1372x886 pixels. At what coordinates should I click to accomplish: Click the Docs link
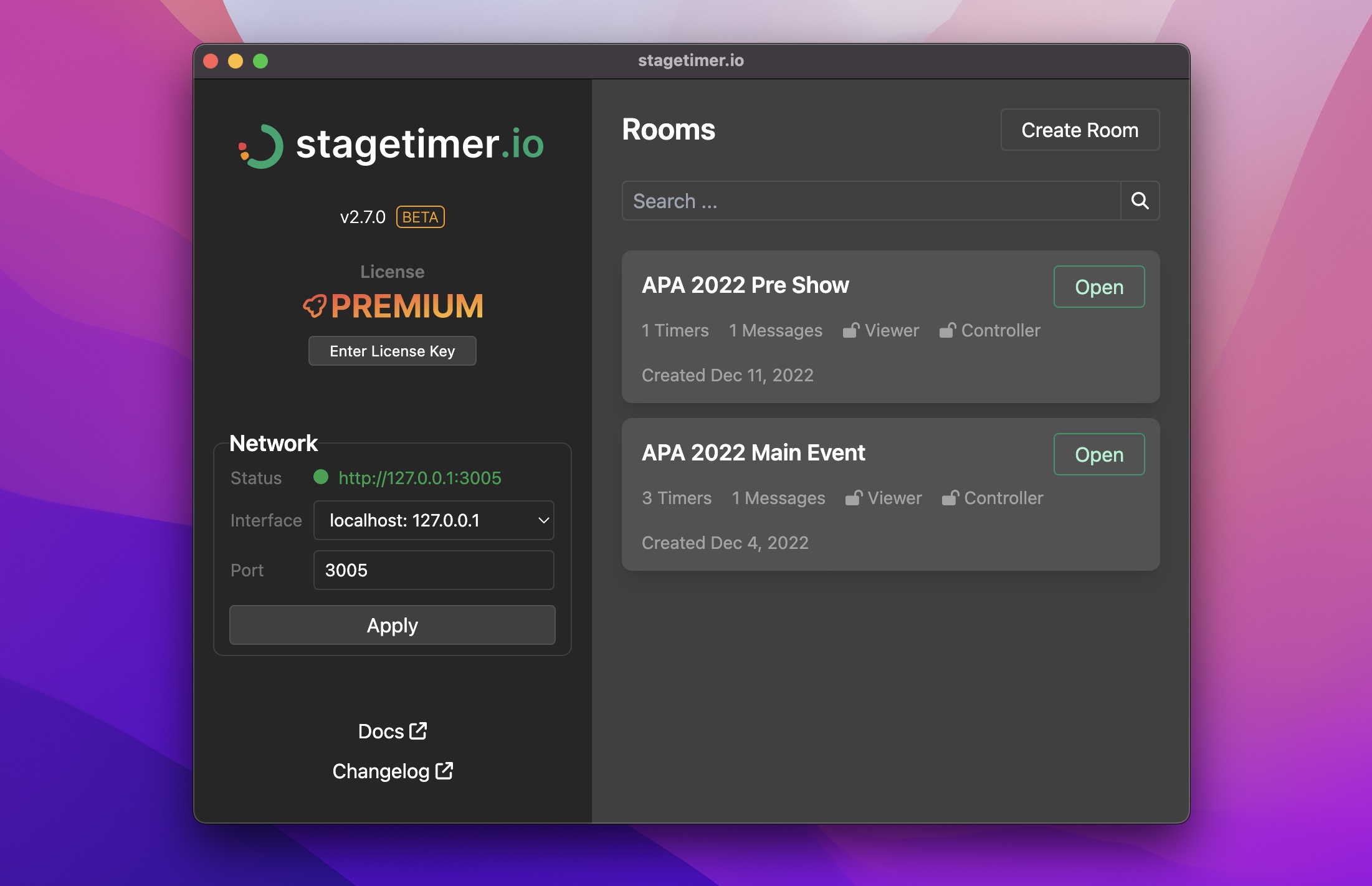[392, 730]
